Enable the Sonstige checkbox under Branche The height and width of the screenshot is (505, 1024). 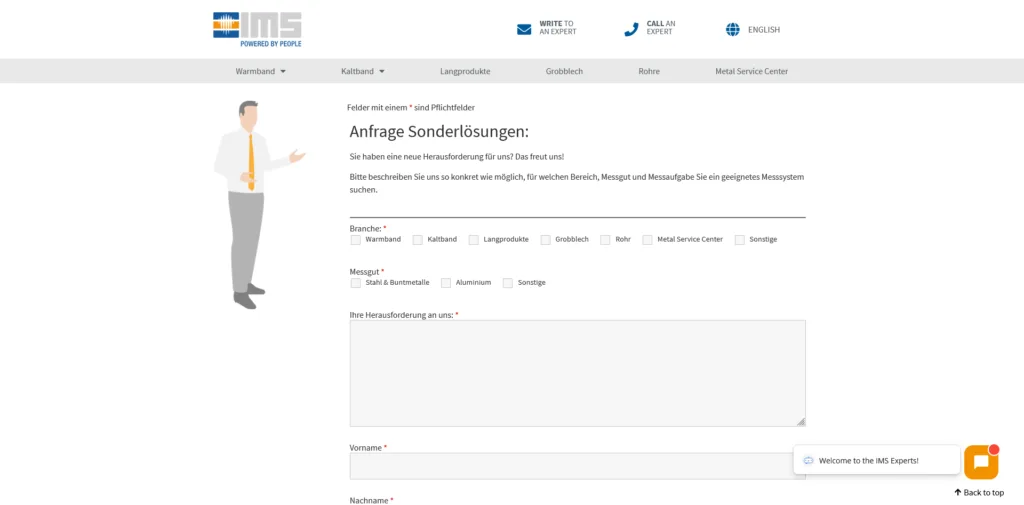(740, 240)
